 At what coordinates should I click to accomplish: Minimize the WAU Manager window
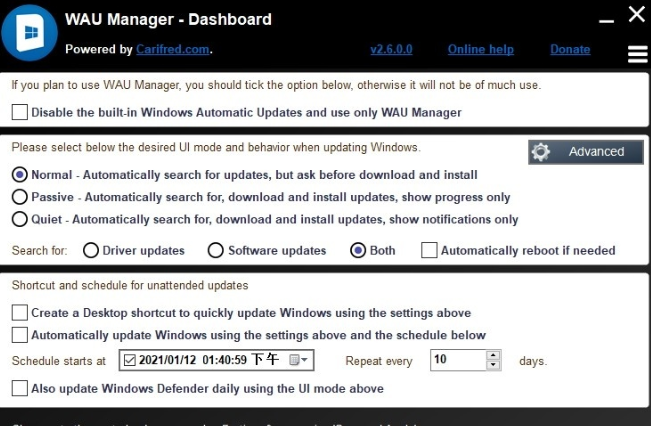coord(606,21)
